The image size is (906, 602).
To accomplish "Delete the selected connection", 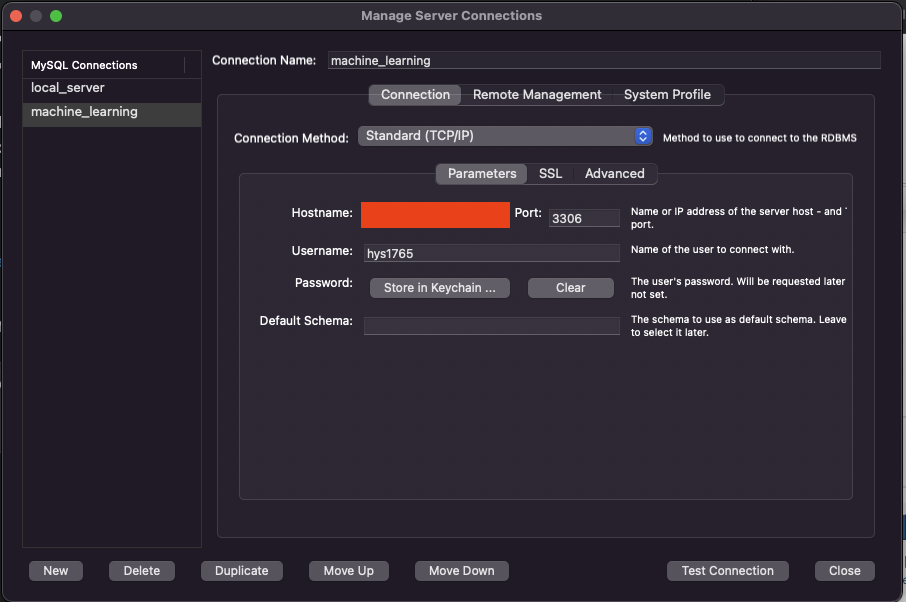I will (x=142, y=571).
